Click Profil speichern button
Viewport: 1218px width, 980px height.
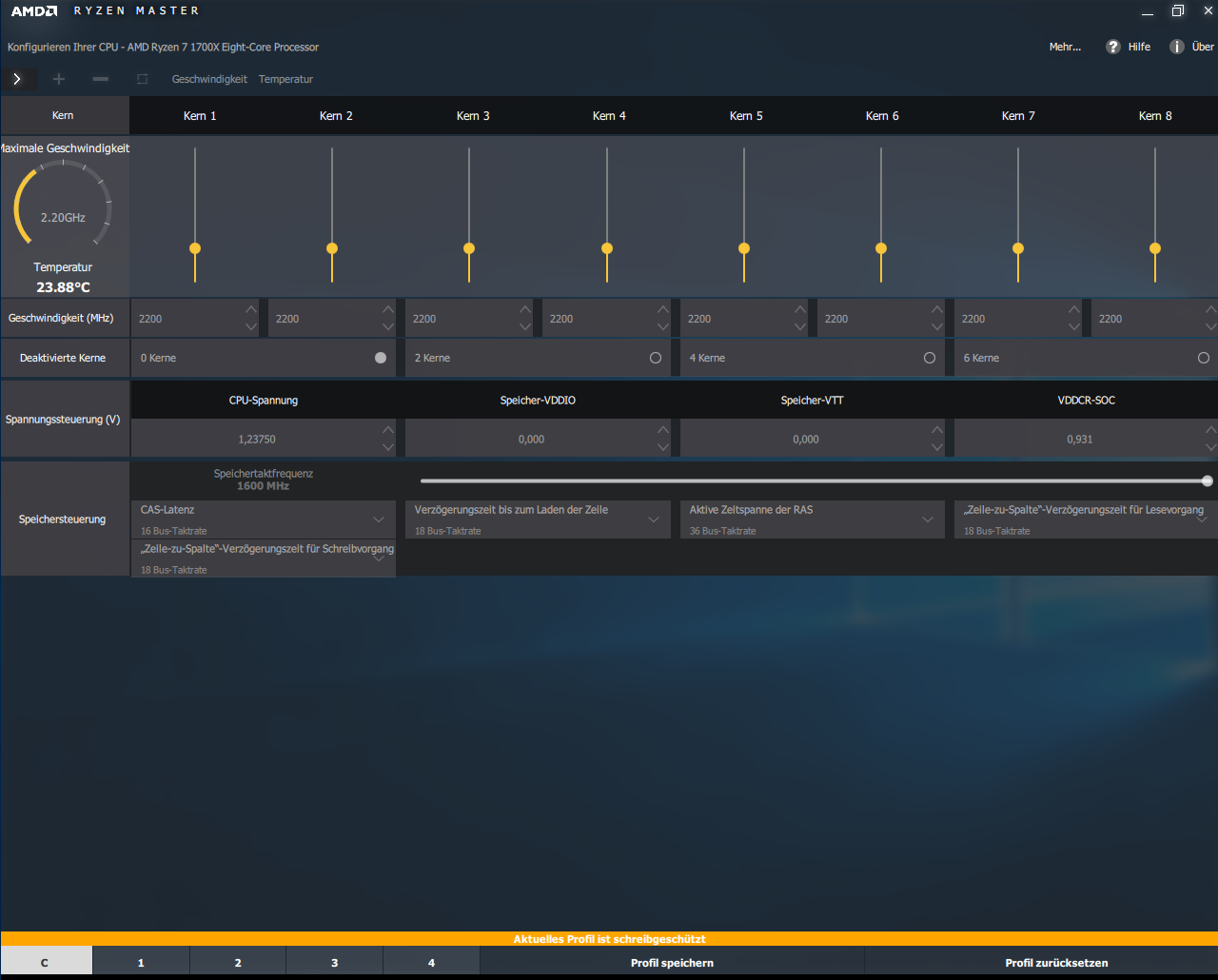tap(672, 962)
